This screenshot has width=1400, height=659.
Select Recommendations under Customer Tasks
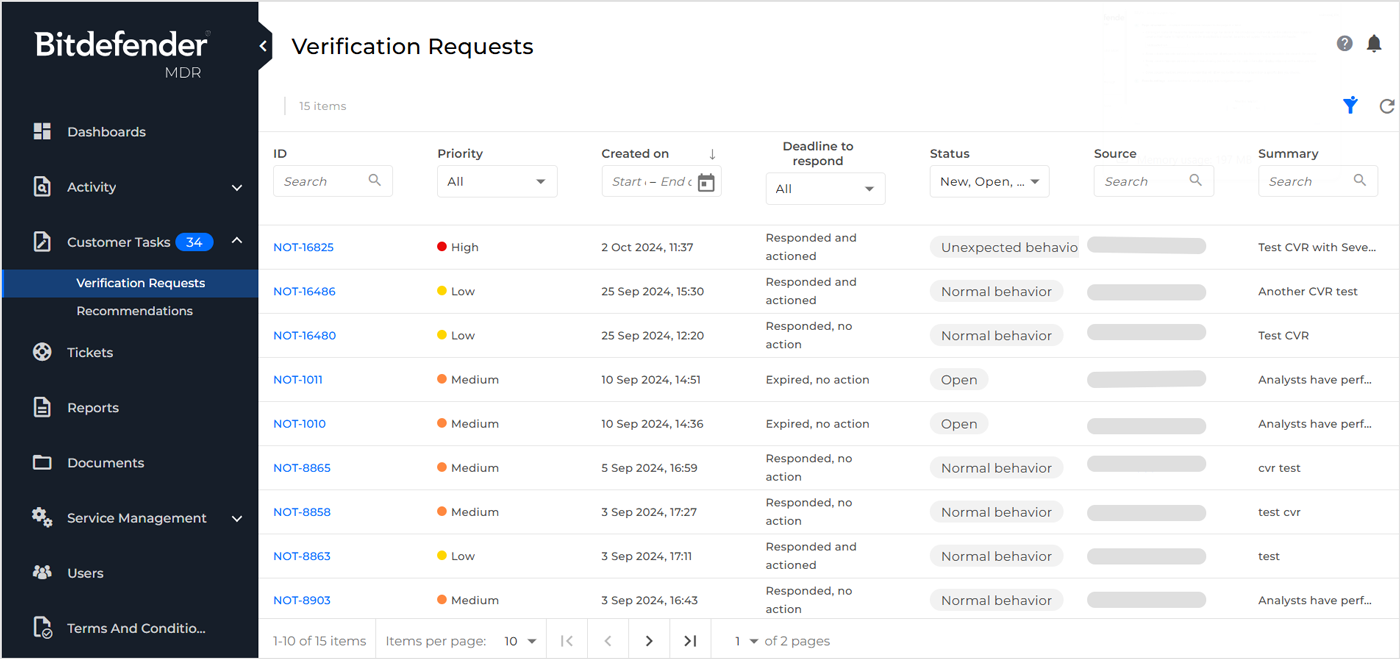(x=134, y=310)
